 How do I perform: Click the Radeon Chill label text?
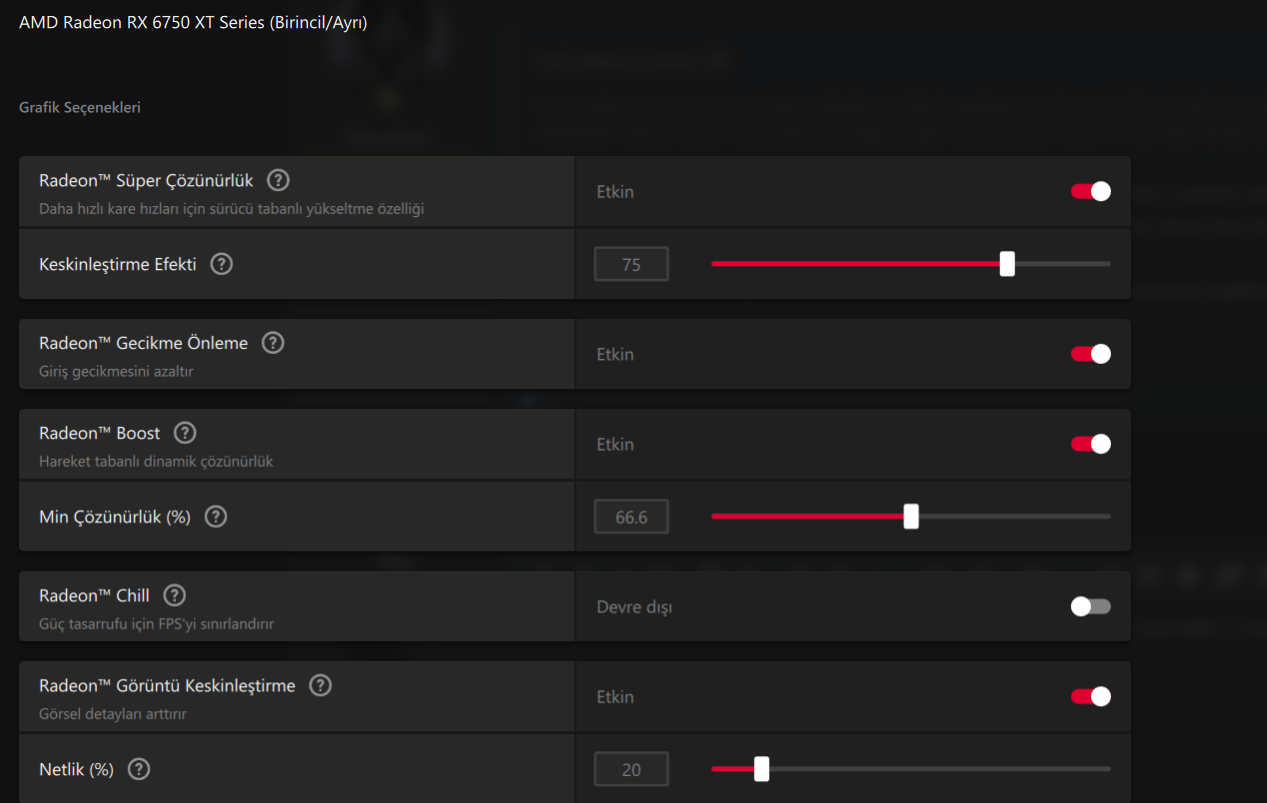click(94, 595)
